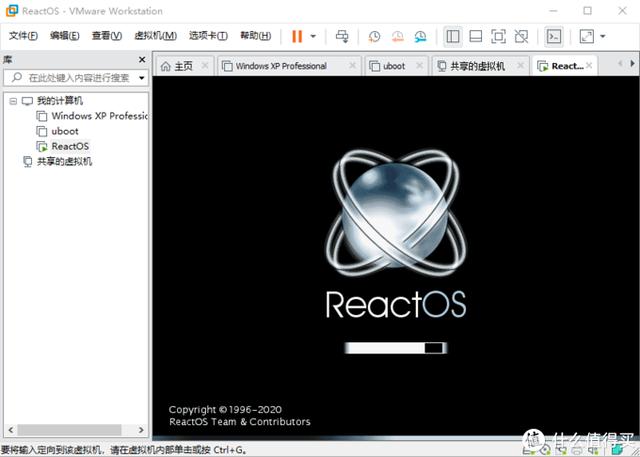Screen dimensions: 640x457
Task: Switch to the 主页 tab
Action: click(x=184, y=66)
